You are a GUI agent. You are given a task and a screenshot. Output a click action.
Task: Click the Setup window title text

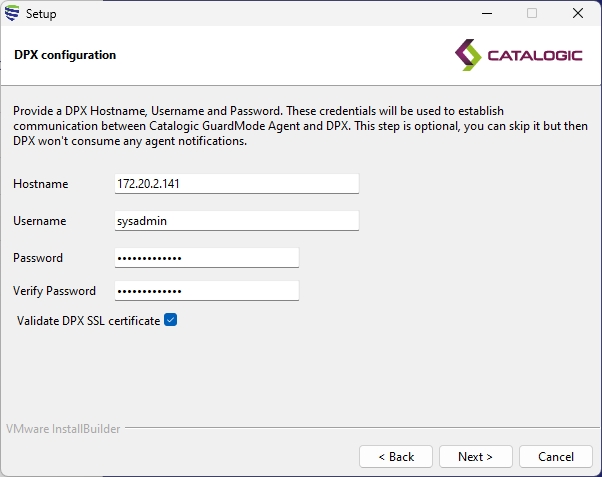pos(41,14)
